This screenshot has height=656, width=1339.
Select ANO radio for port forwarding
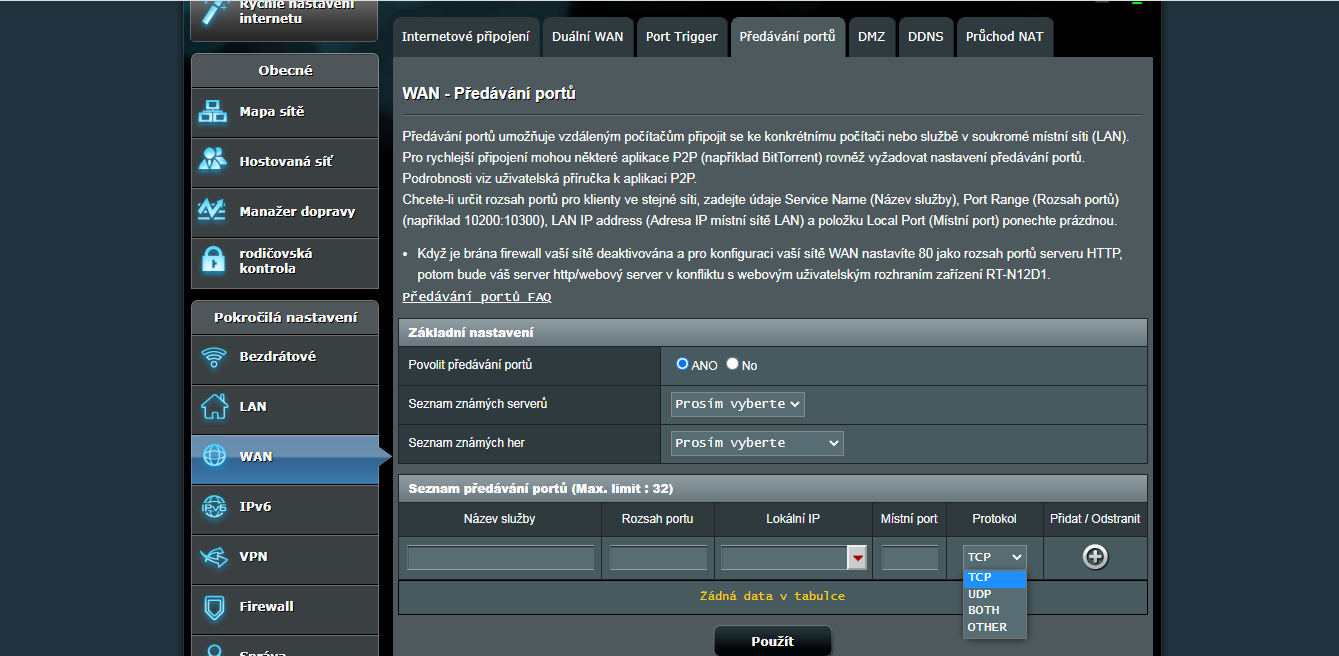point(682,364)
